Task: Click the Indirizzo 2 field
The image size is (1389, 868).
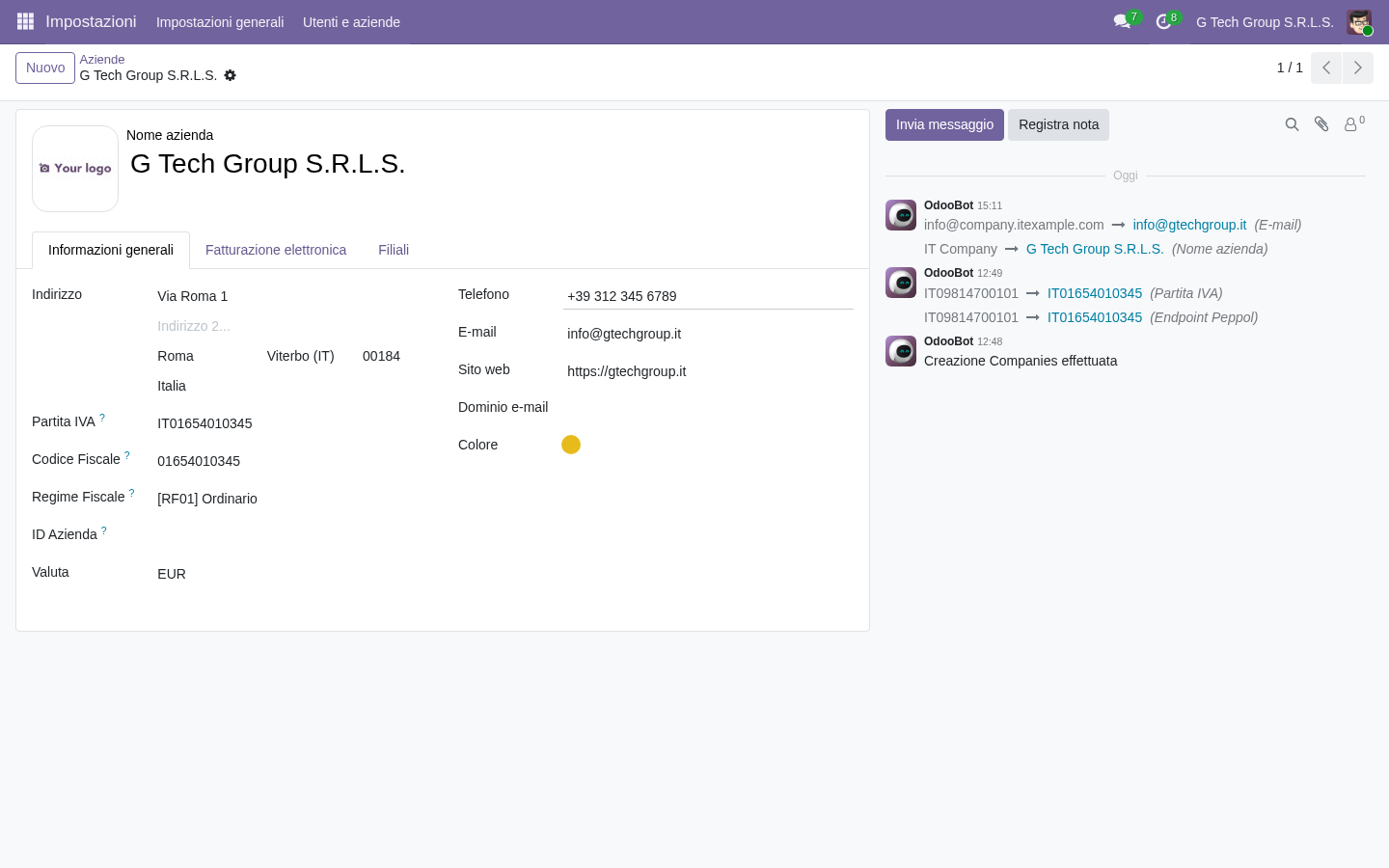Action: click(290, 326)
